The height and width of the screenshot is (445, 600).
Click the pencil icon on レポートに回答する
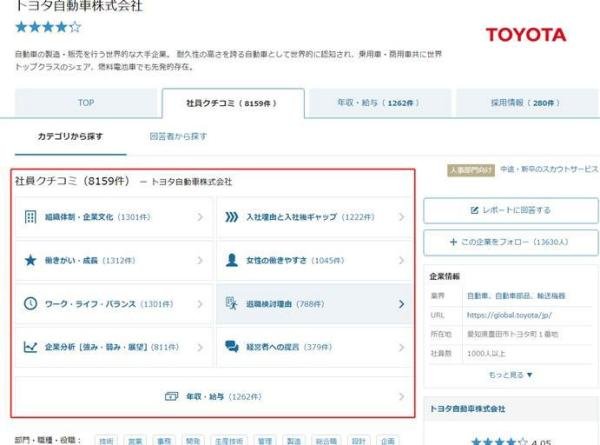(474, 210)
